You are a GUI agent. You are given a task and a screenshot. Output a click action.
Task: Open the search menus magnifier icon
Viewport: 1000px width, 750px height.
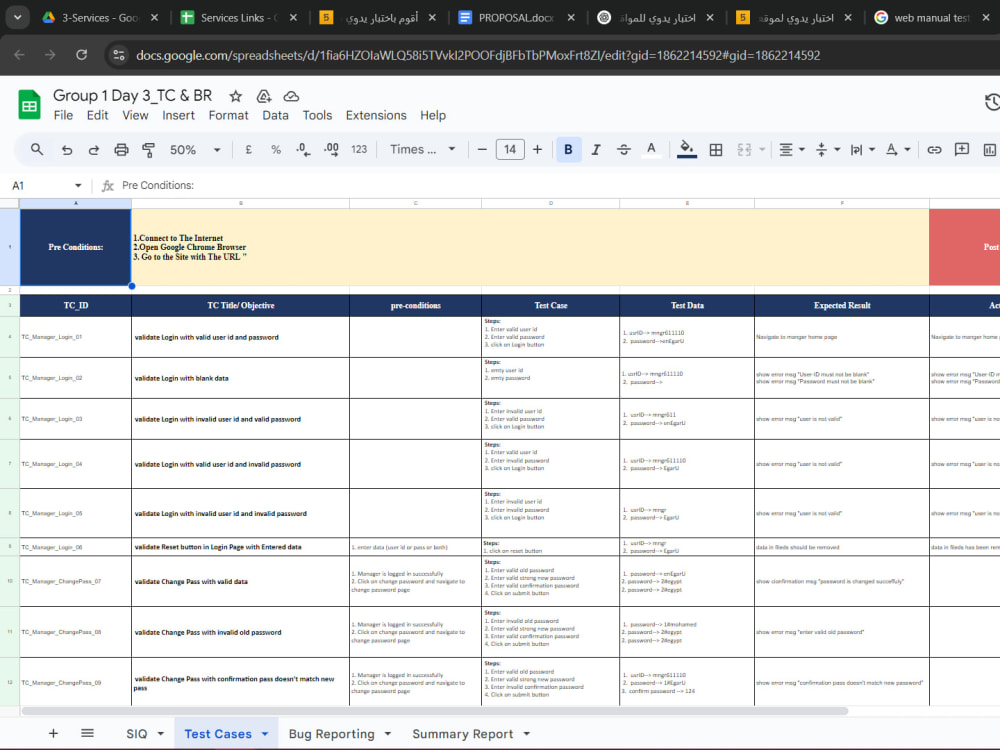point(37,149)
